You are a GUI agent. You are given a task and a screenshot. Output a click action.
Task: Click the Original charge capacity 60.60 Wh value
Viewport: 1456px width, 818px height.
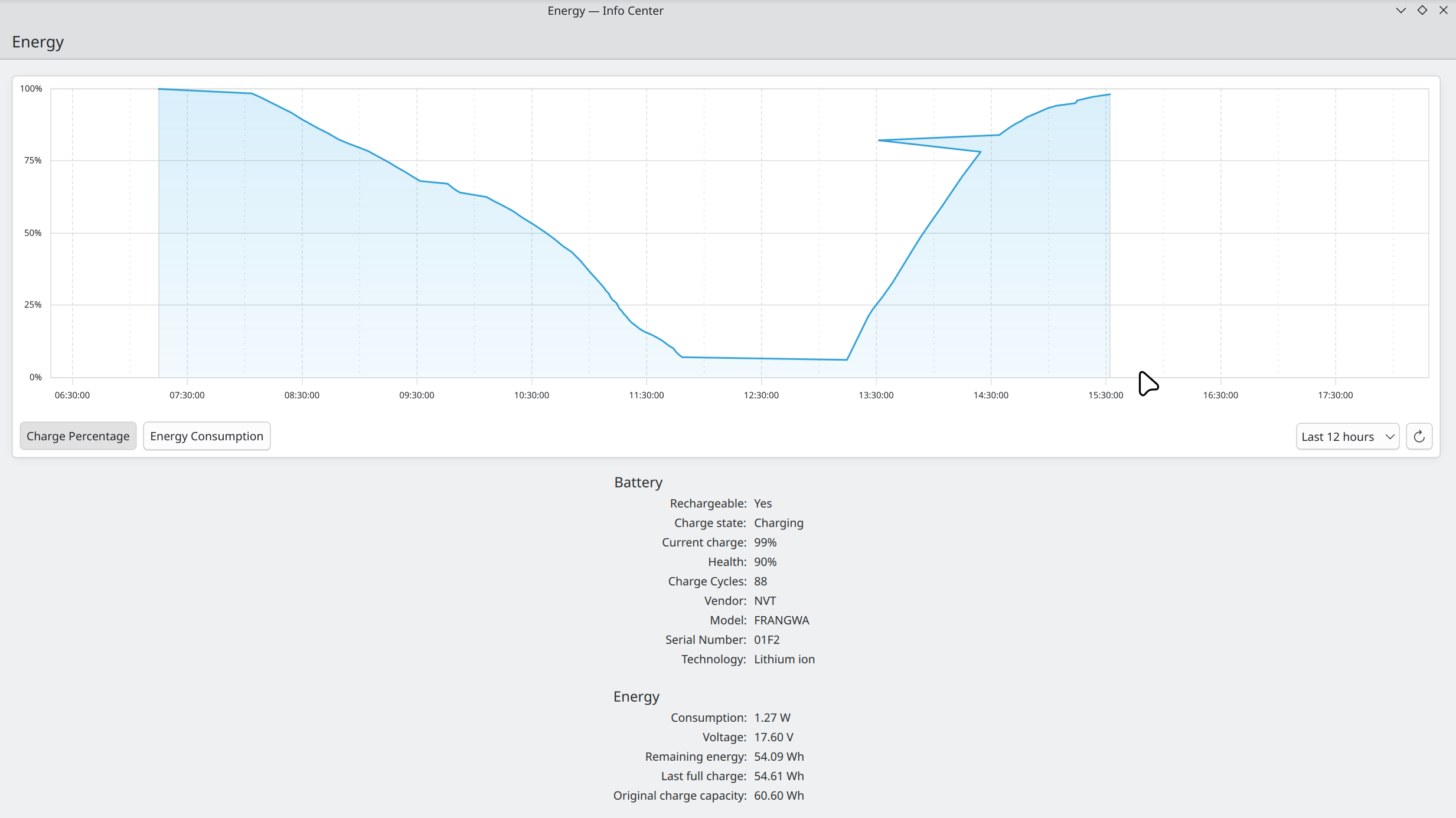pos(779,796)
